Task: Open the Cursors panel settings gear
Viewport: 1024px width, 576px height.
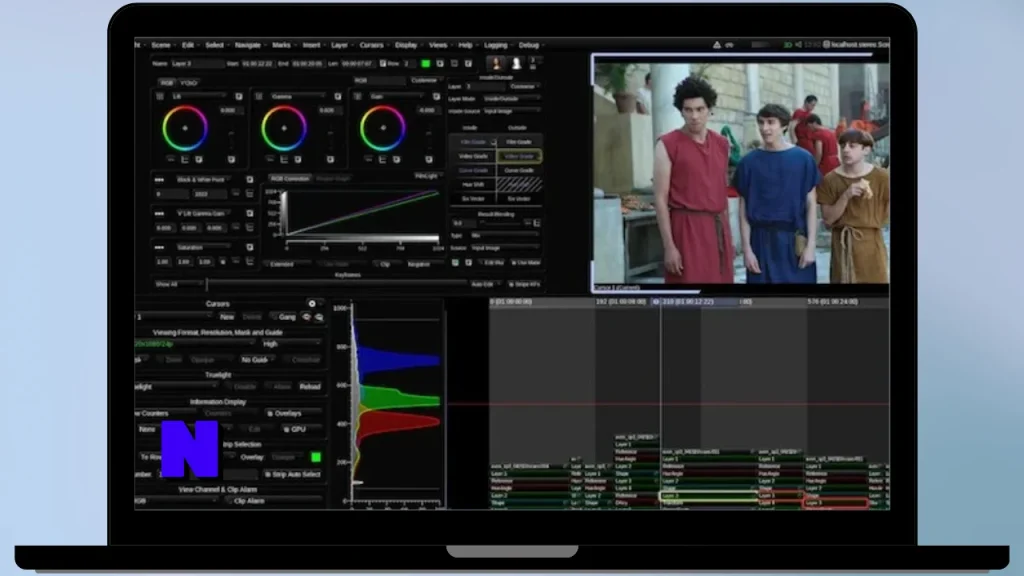Action: [312, 304]
